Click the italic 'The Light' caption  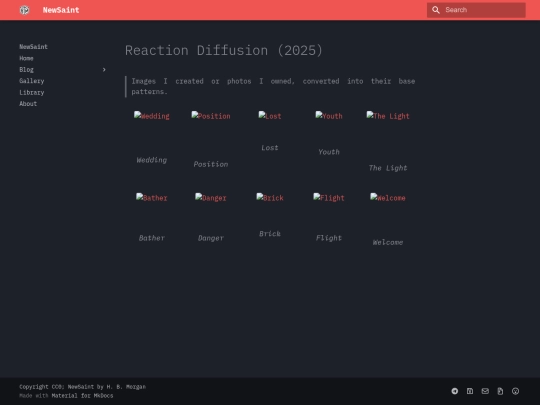pos(388,168)
